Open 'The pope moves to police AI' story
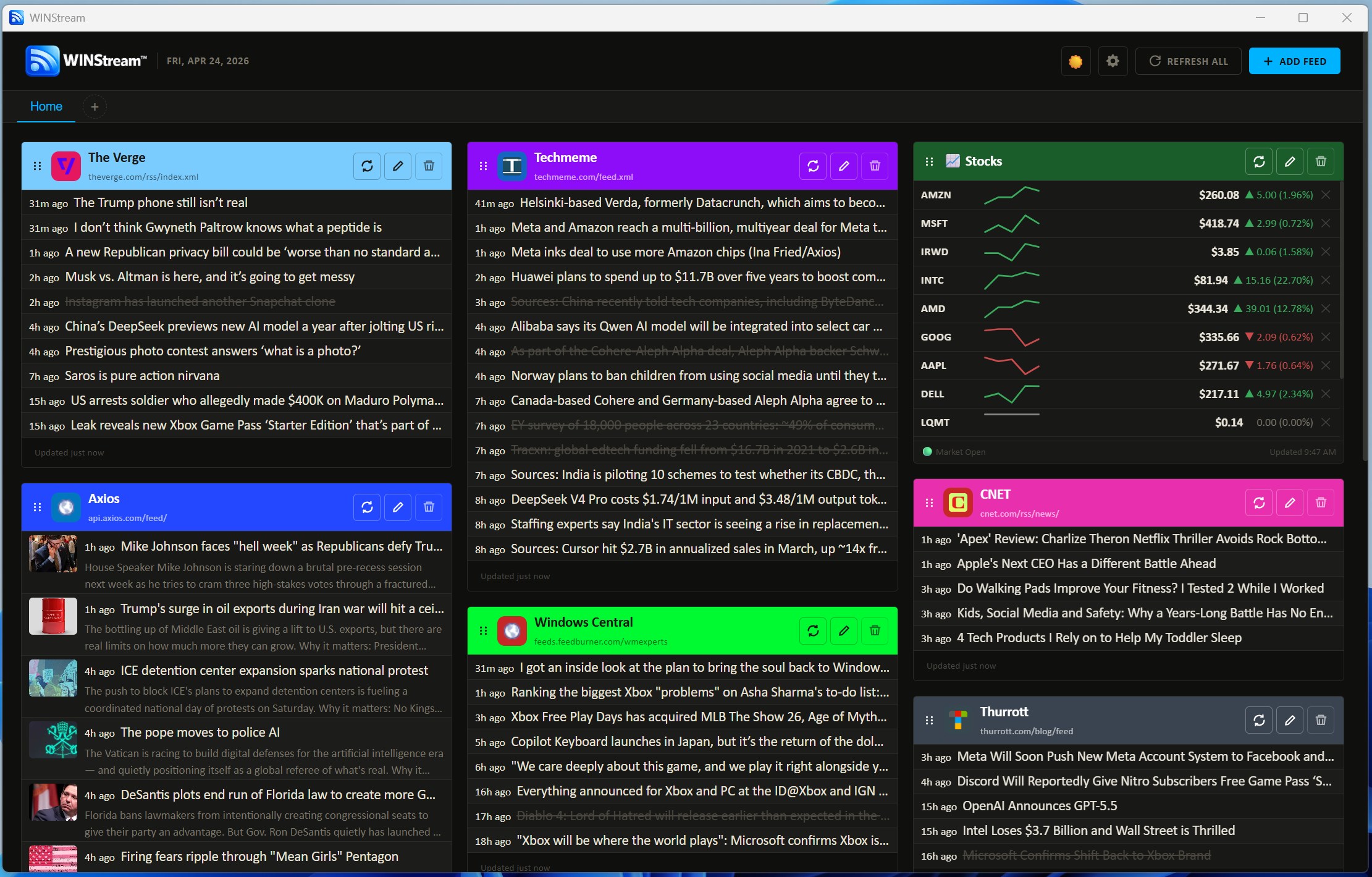The width and height of the screenshot is (1372, 877). pos(200,732)
